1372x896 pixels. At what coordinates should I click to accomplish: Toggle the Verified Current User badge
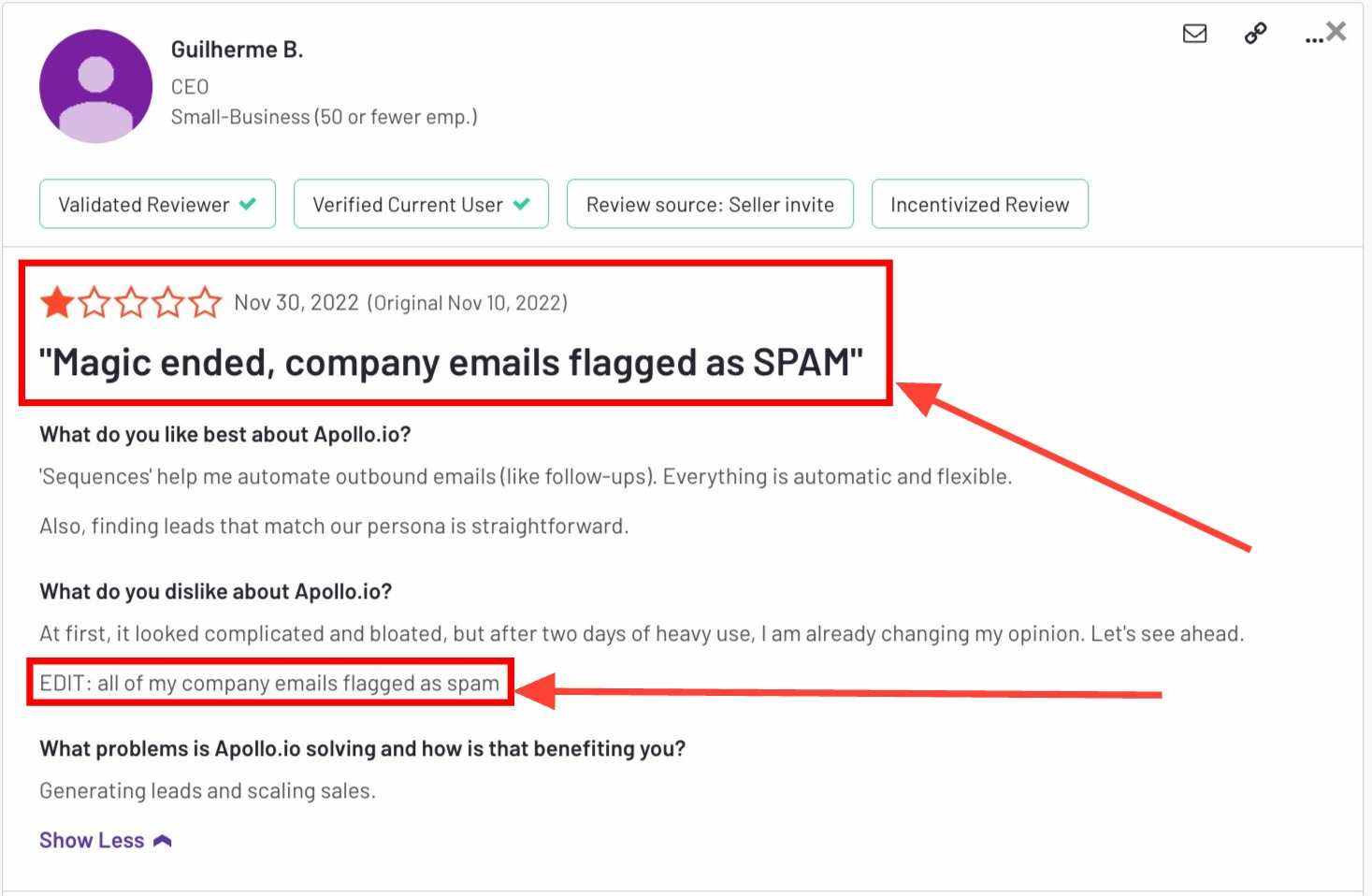tap(421, 203)
